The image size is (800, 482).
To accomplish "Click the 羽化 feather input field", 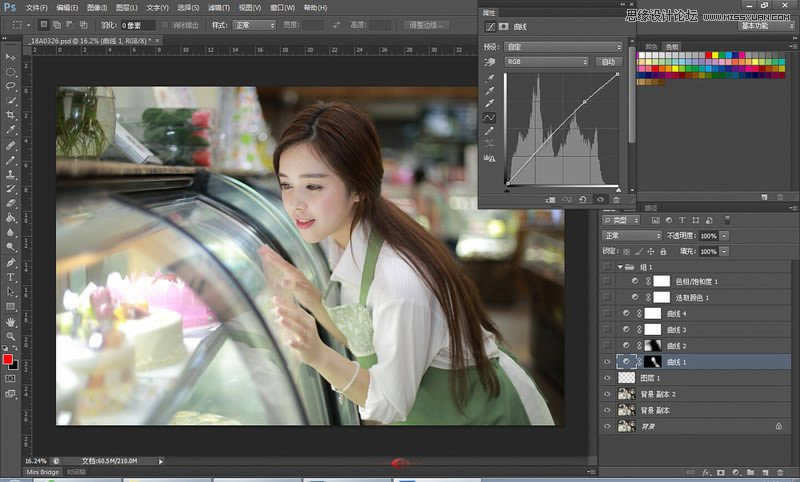I will pyautogui.click(x=138, y=25).
